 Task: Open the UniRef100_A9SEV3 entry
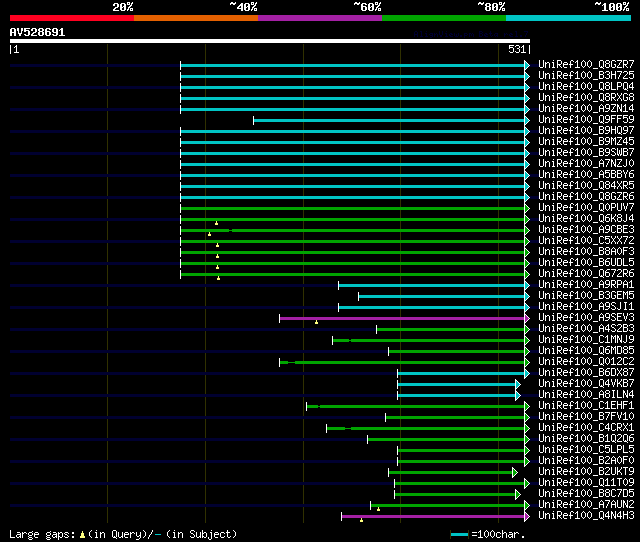point(586,318)
